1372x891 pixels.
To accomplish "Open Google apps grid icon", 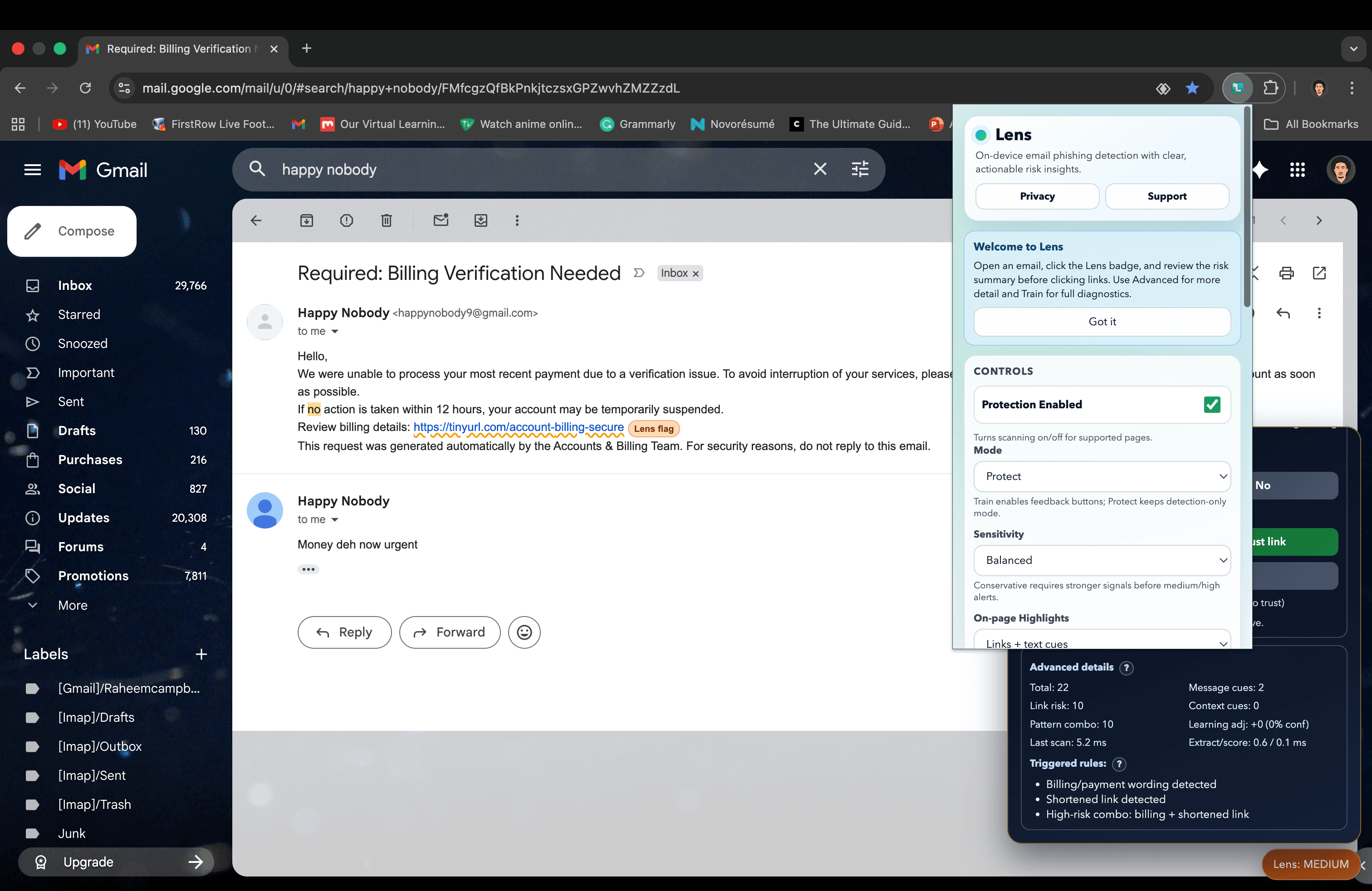I will (x=1297, y=170).
